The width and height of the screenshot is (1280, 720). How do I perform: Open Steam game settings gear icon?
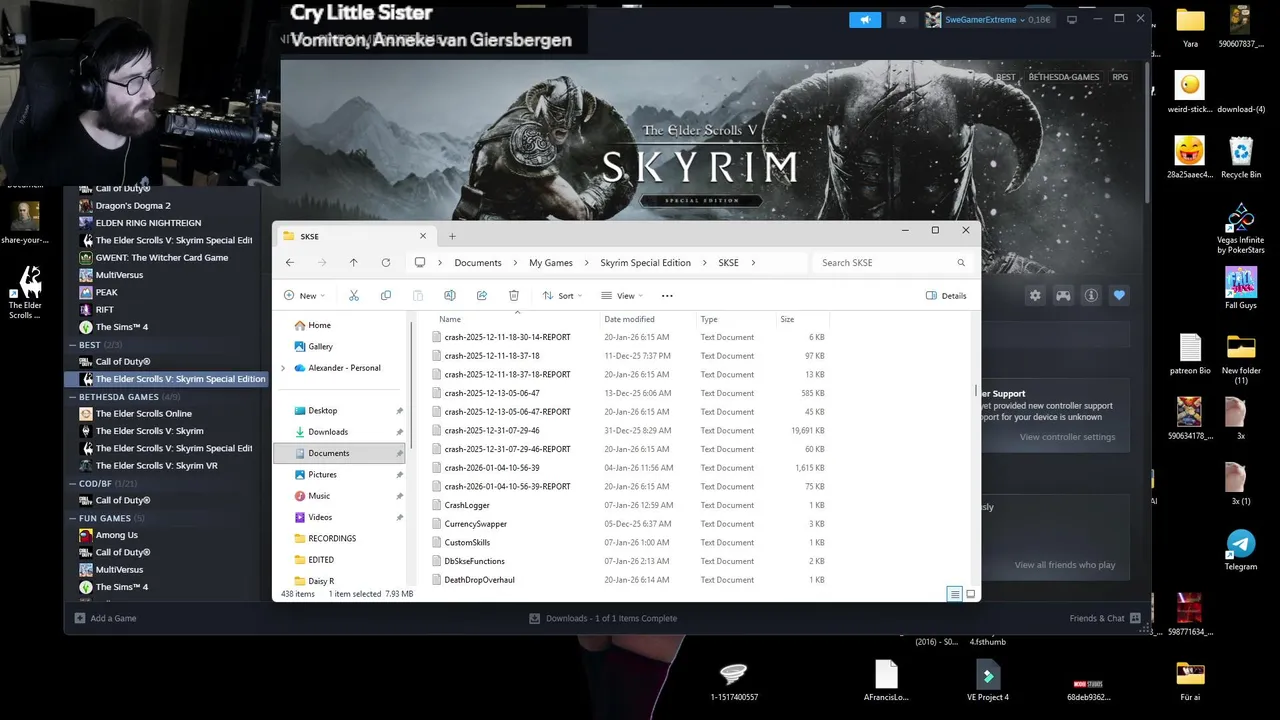click(1035, 295)
